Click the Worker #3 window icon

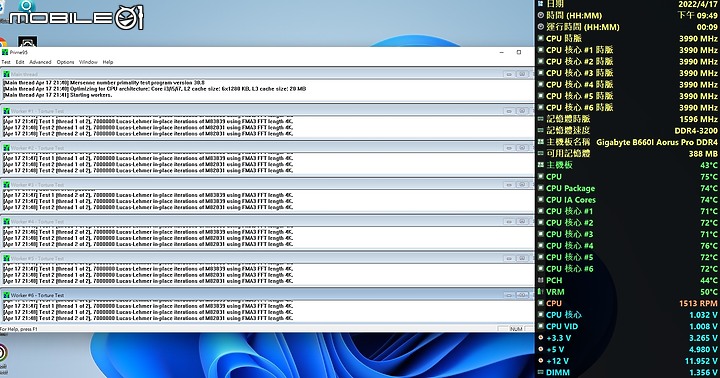[6, 185]
